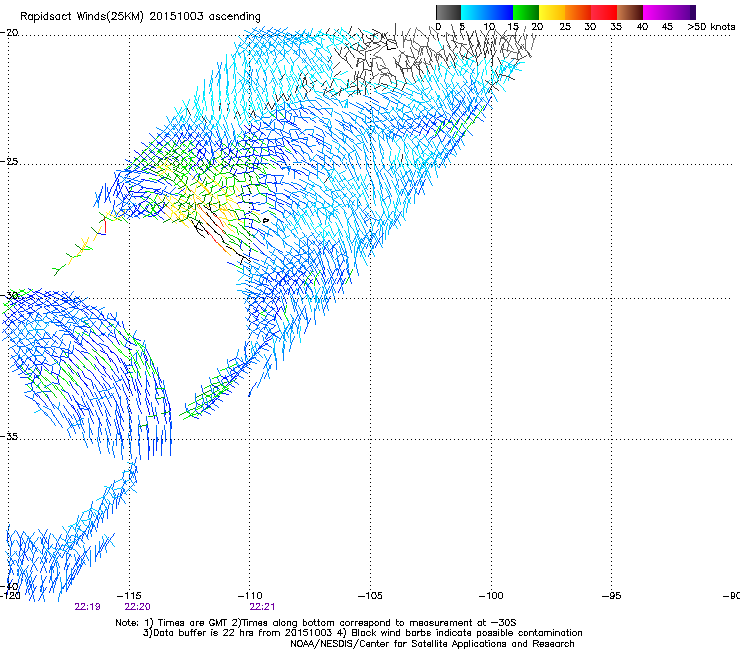This screenshot has height=650, width=740.
Task: Click the 22:20 swath time label
Action: [x=137, y=606]
